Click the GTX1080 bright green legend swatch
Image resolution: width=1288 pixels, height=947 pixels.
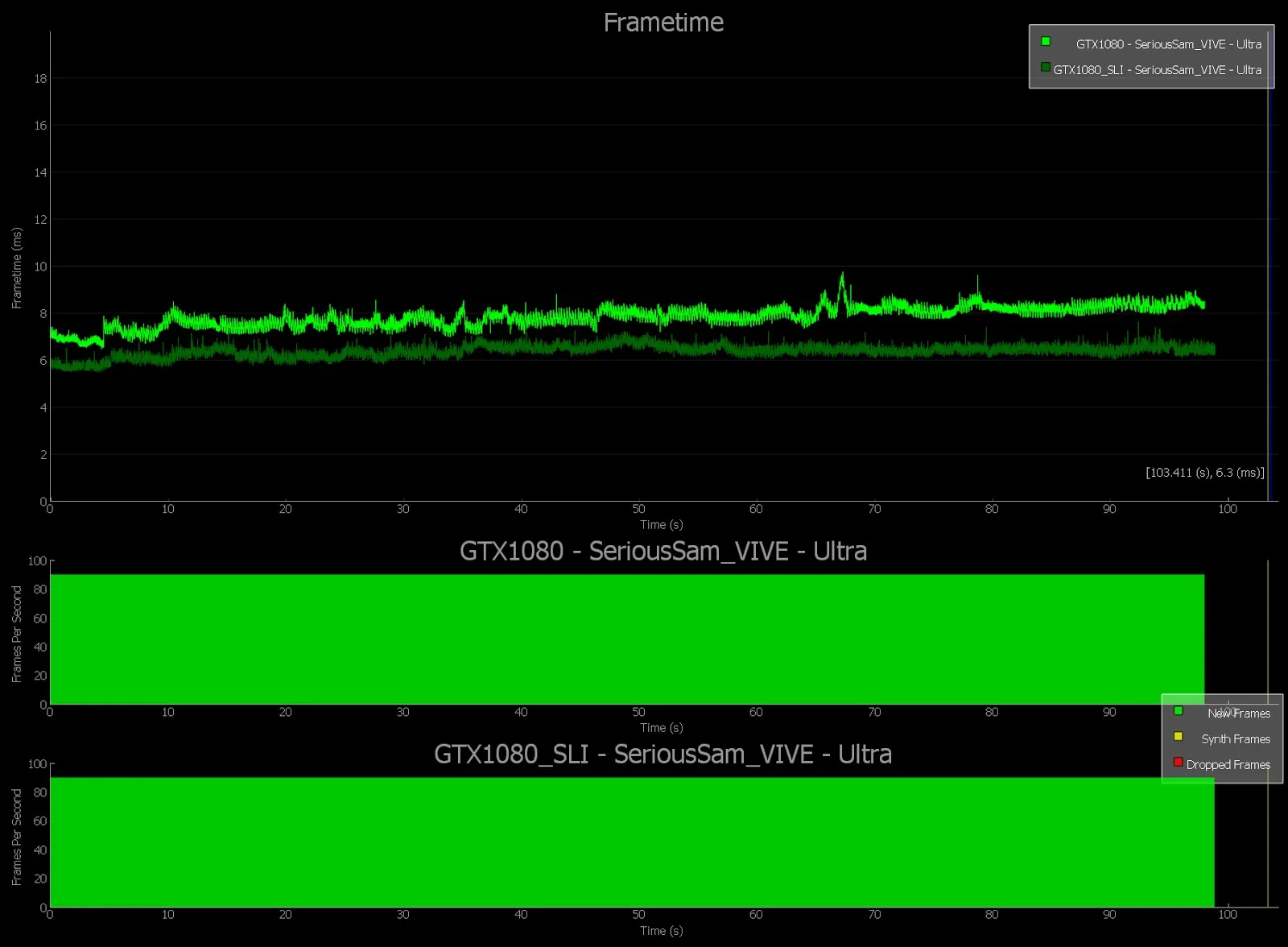pyautogui.click(x=1045, y=41)
